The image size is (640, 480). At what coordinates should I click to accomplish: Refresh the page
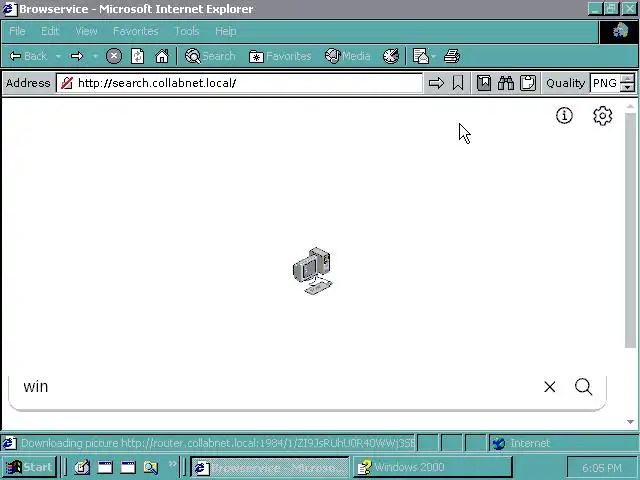(138, 56)
